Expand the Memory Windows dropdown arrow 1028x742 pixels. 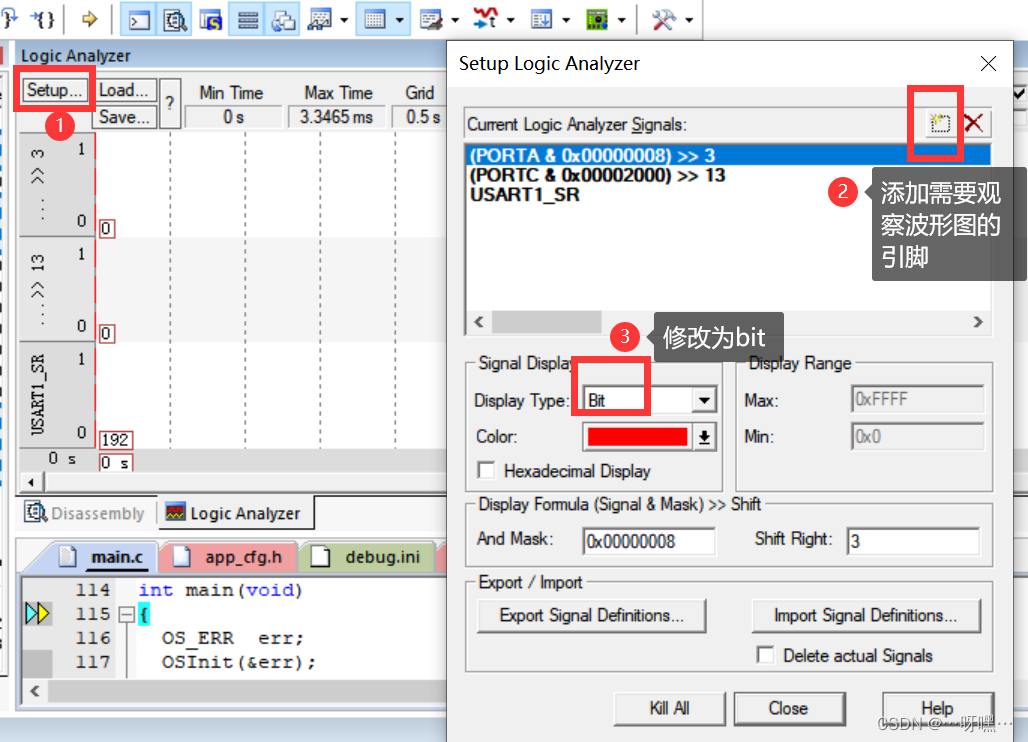(399, 20)
